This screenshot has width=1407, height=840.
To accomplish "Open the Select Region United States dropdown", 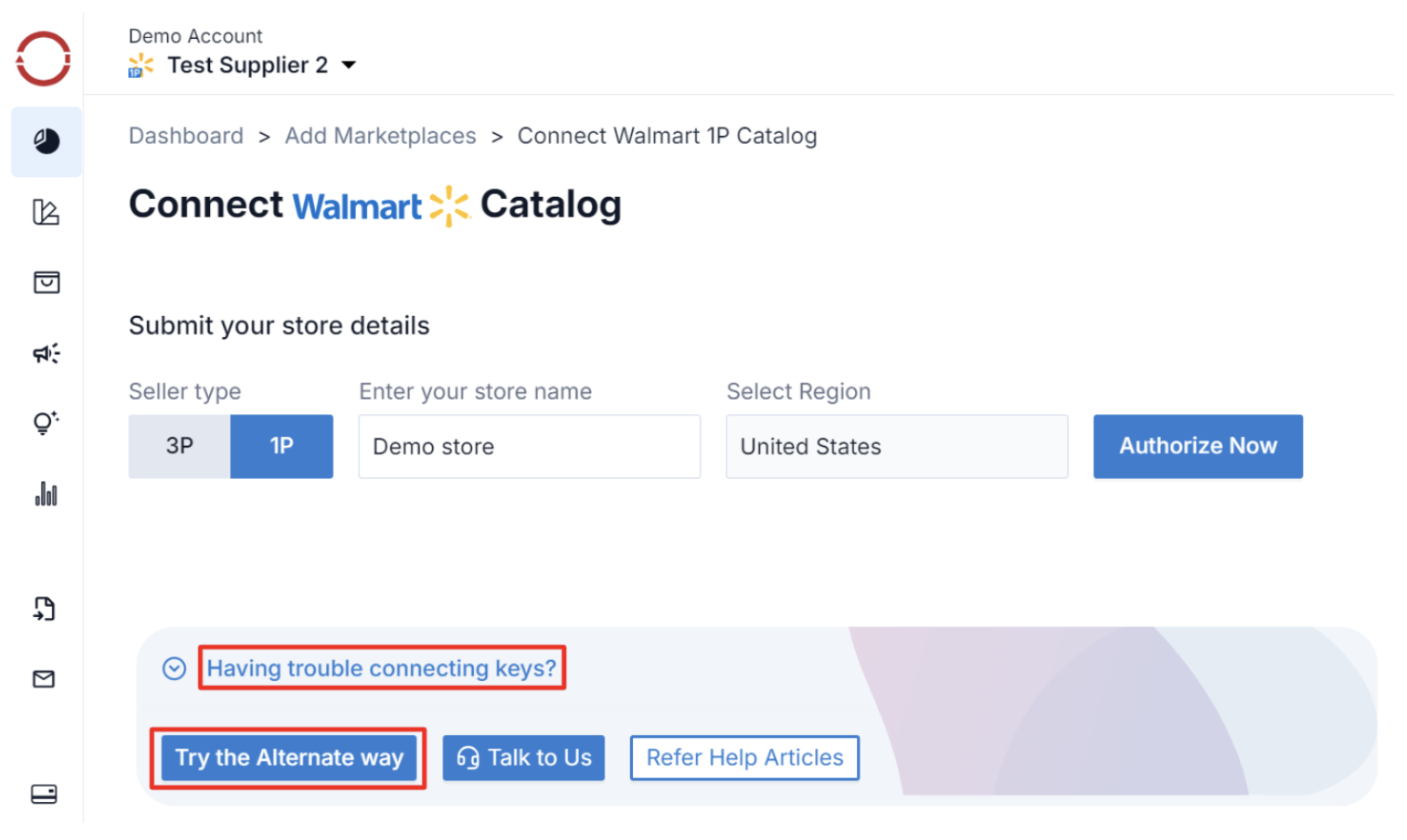I will 896,447.
